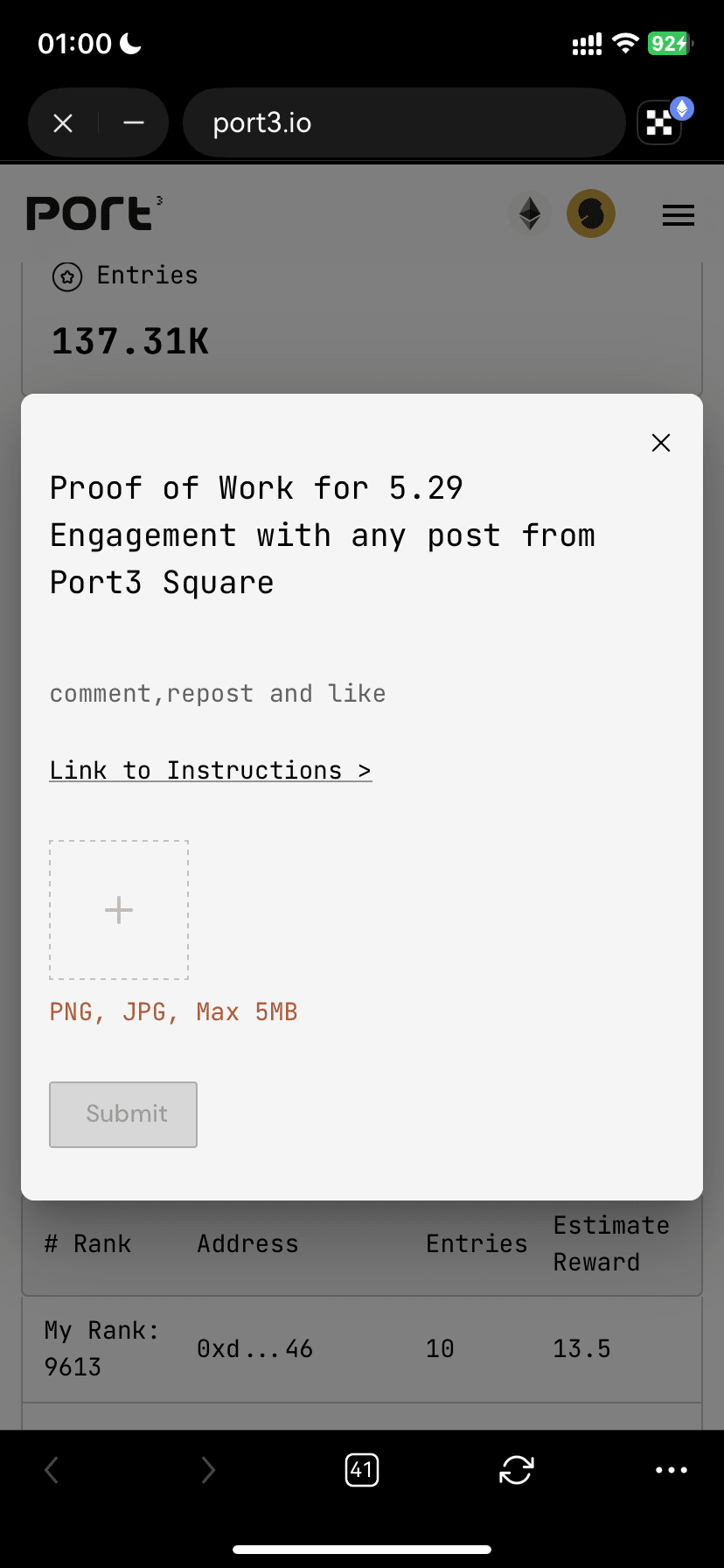The width and height of the screenshot is (724, 1568).
Task: Minimize the in-app browser
Action: [134, 123]
